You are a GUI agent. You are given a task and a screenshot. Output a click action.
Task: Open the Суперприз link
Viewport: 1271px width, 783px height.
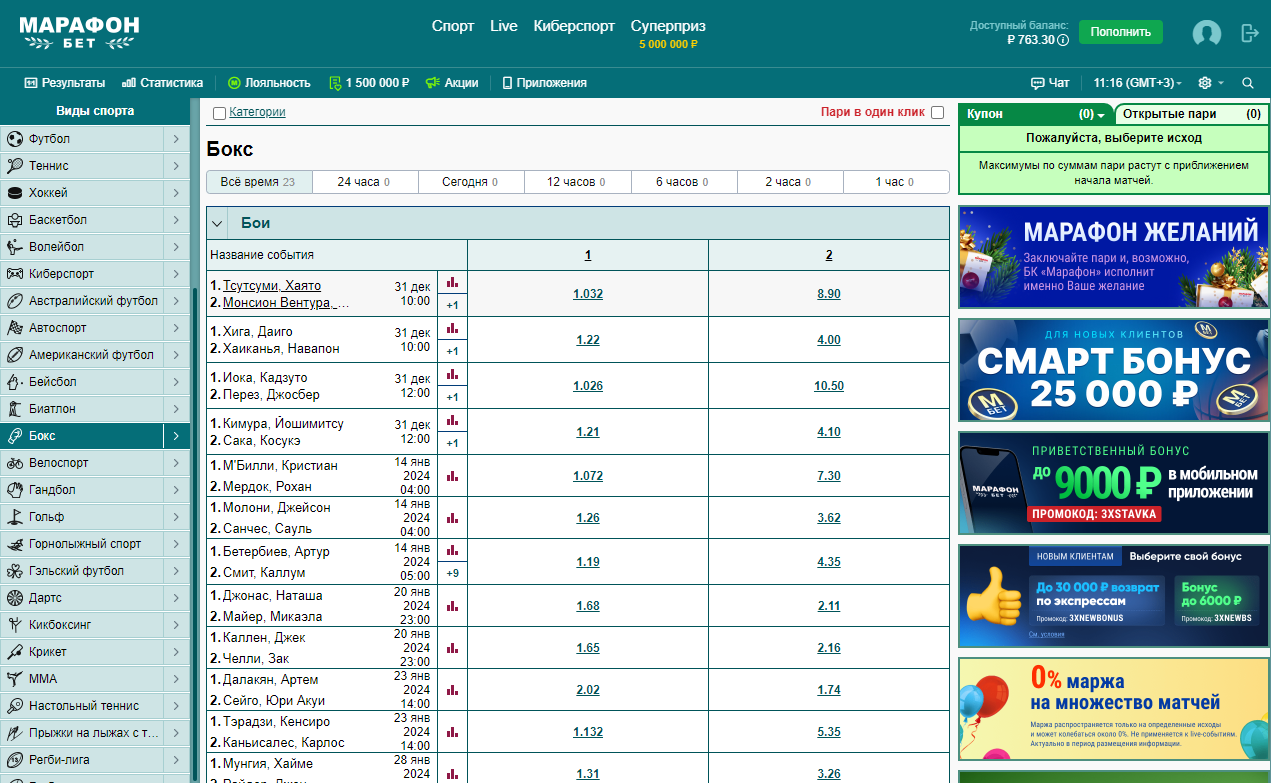coord(668,26)
